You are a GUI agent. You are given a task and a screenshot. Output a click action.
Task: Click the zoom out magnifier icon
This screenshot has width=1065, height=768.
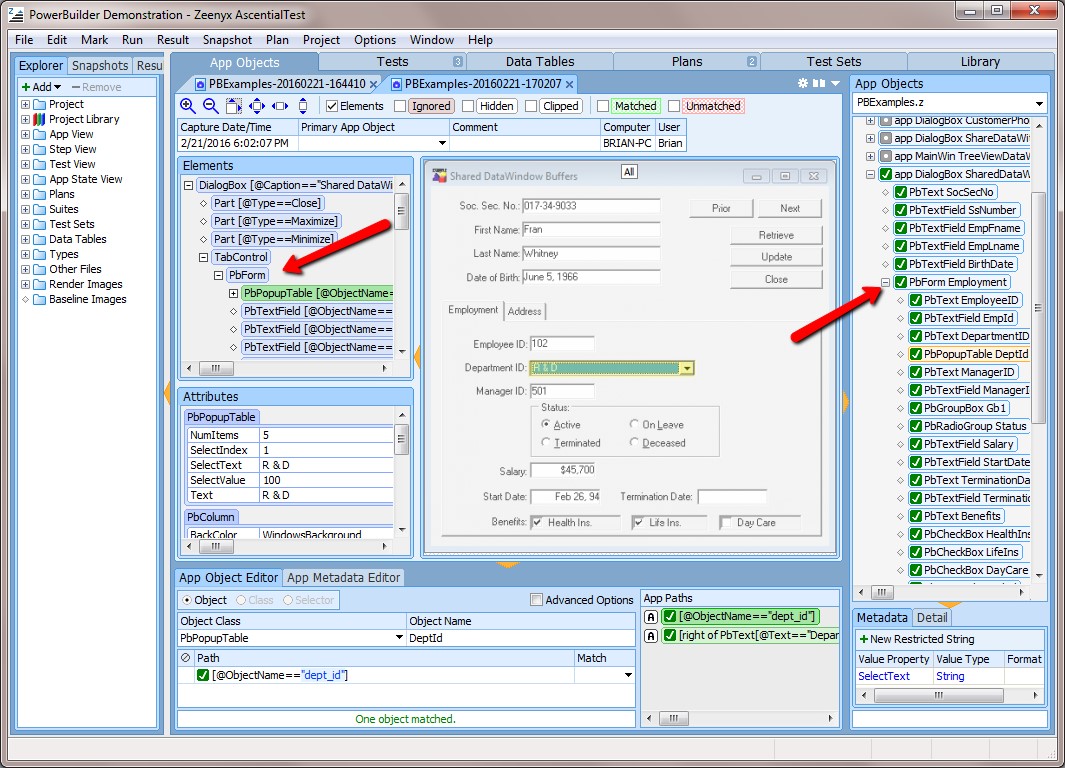[211, 106]
